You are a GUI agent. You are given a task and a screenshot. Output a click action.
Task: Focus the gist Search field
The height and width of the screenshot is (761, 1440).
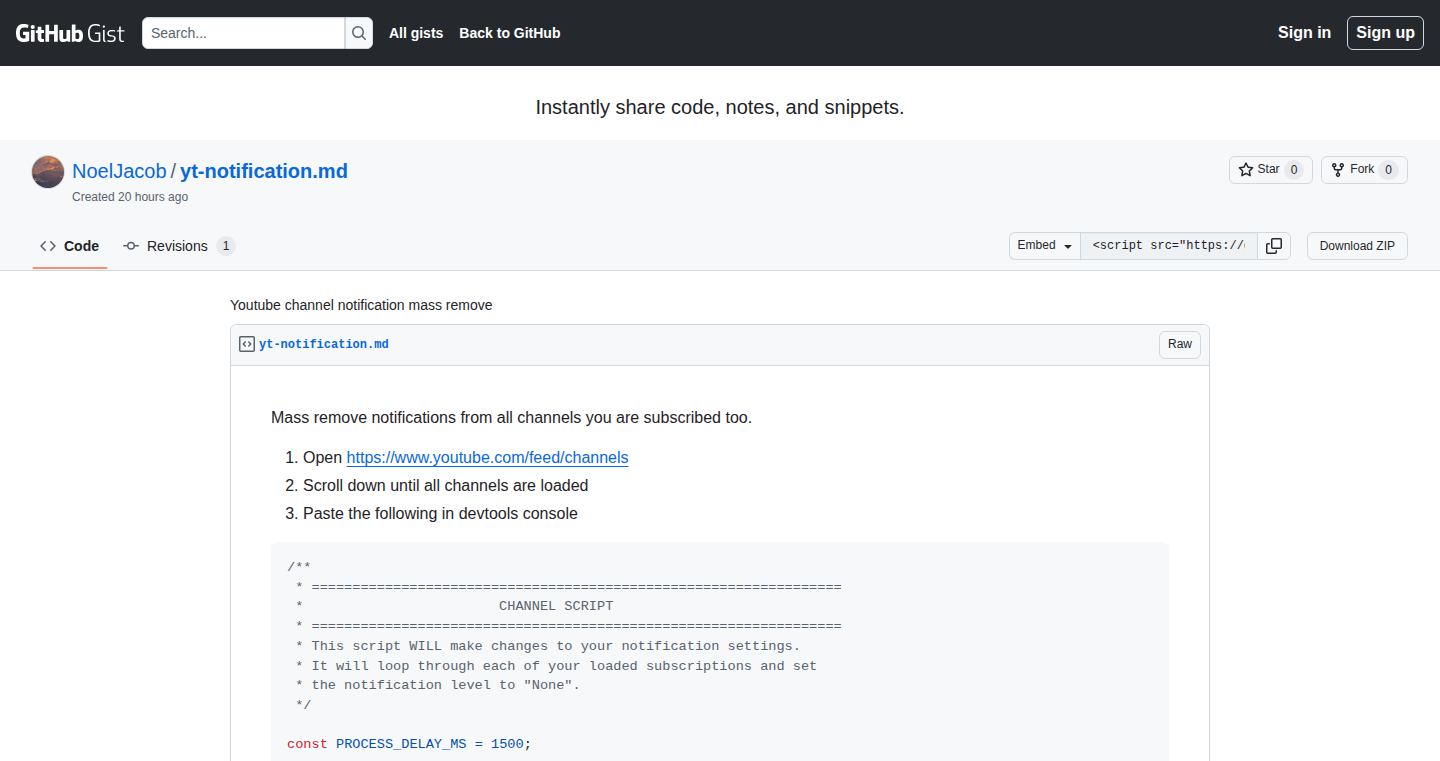(243, 33)
